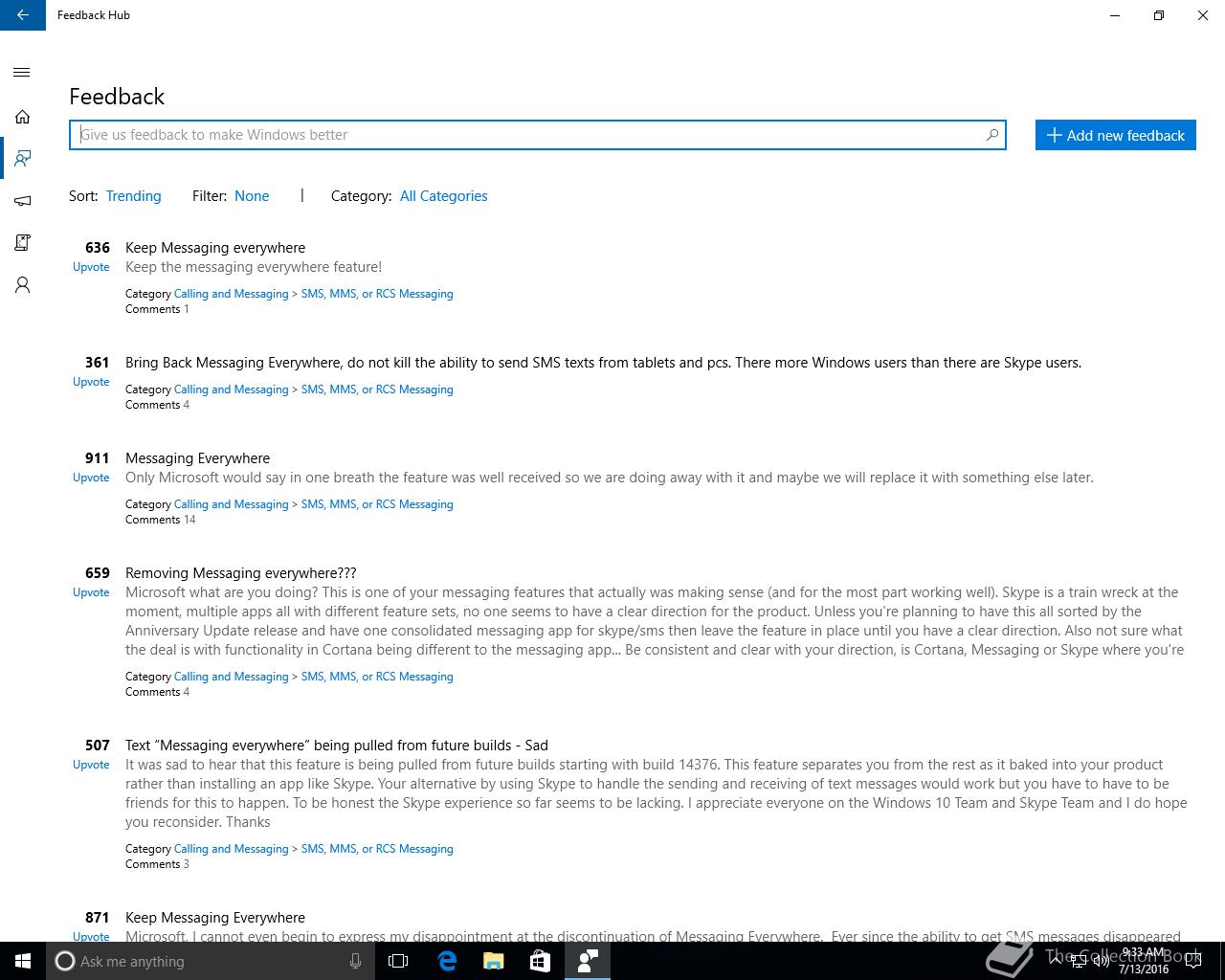Screen dimensions: 1225x980
Task: Click 'Calling and Messaging' category in 361 item
Action: click(x=231, y=390)
